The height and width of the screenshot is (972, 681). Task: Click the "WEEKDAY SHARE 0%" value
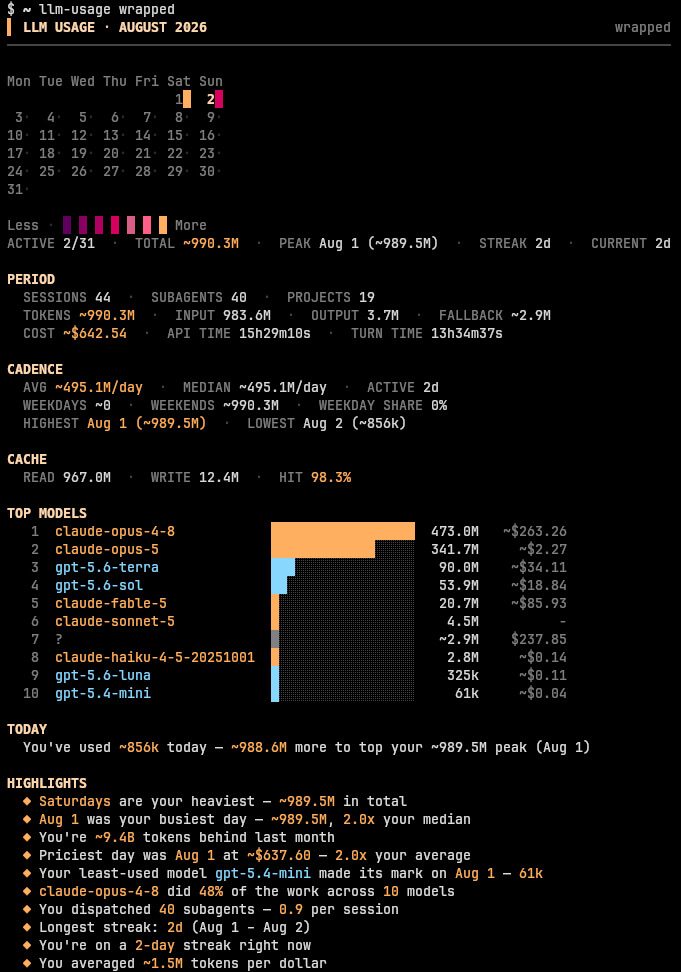coord(383,405)
